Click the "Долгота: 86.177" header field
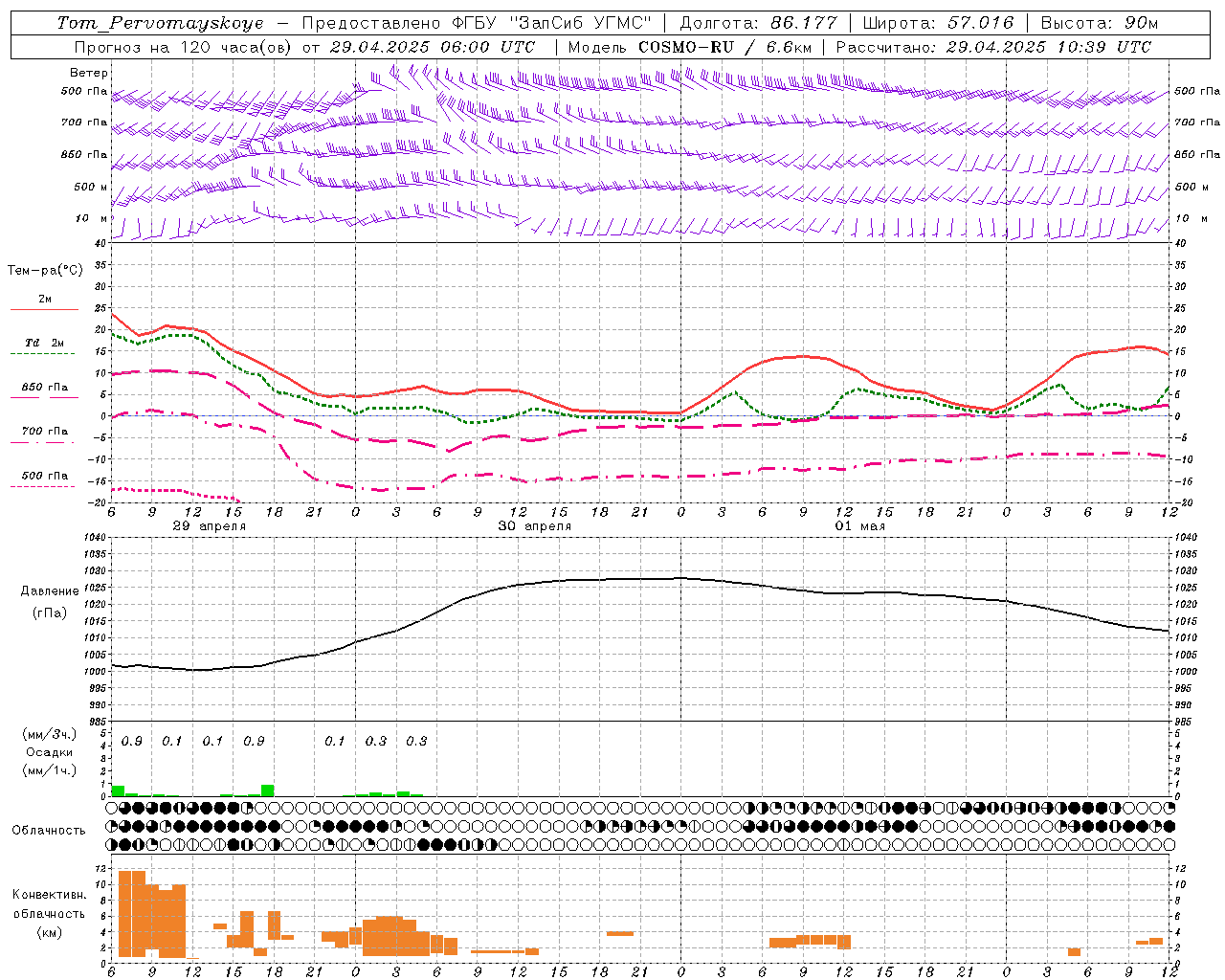The image size is (1225, 980). click(x=758, y=23)
